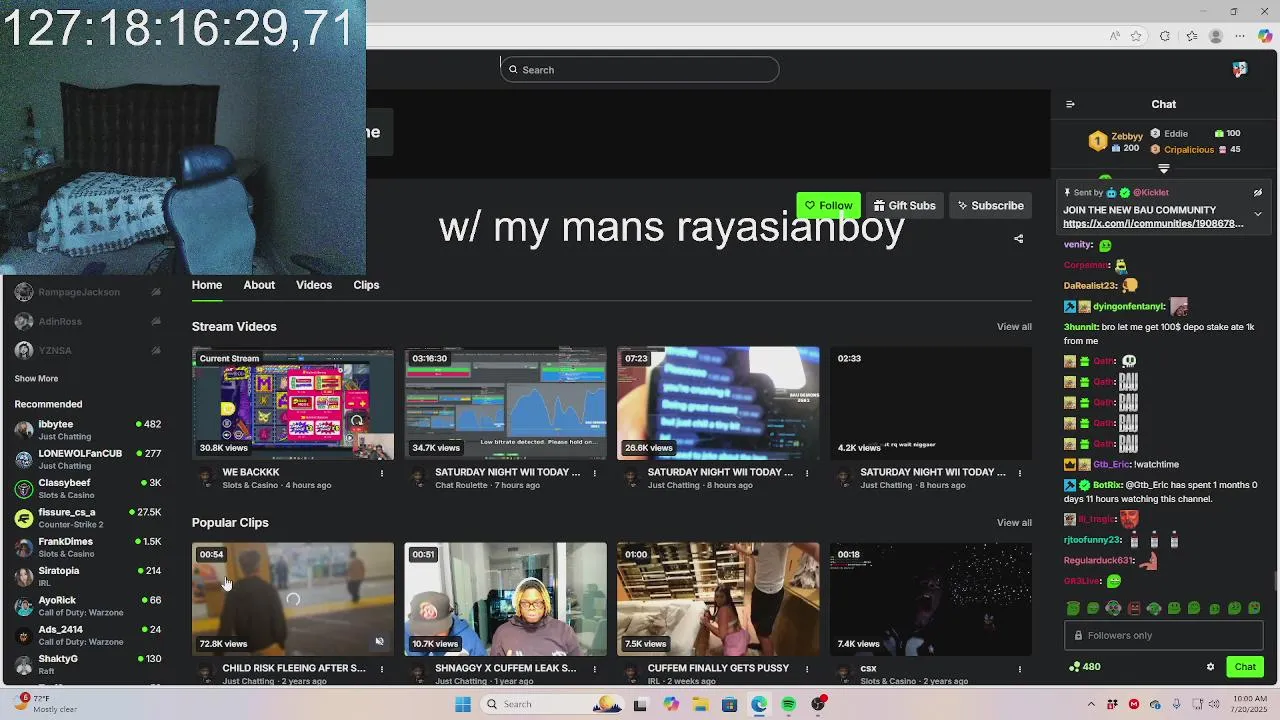
Task: Click fissure_cs_a channel avatar
Action: pos(24,517)
